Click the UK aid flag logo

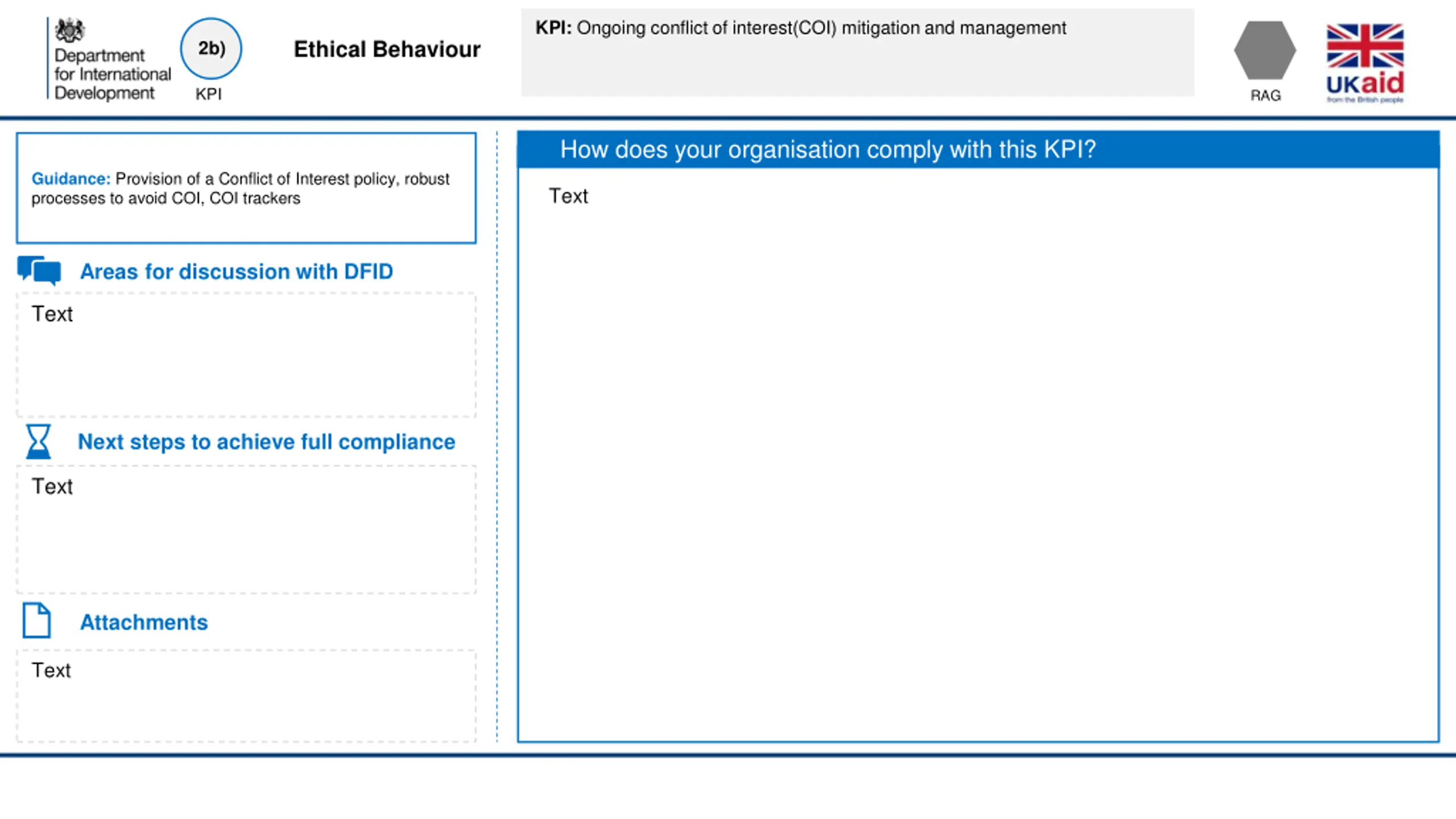(x=1365, y=63)
